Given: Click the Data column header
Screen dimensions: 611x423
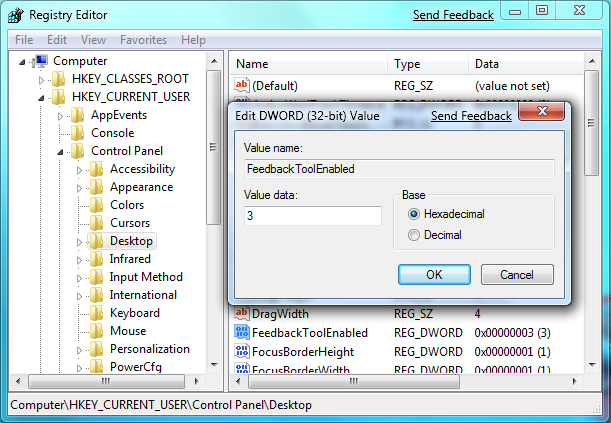Looking at the screenshot, I should pos(526,64).
